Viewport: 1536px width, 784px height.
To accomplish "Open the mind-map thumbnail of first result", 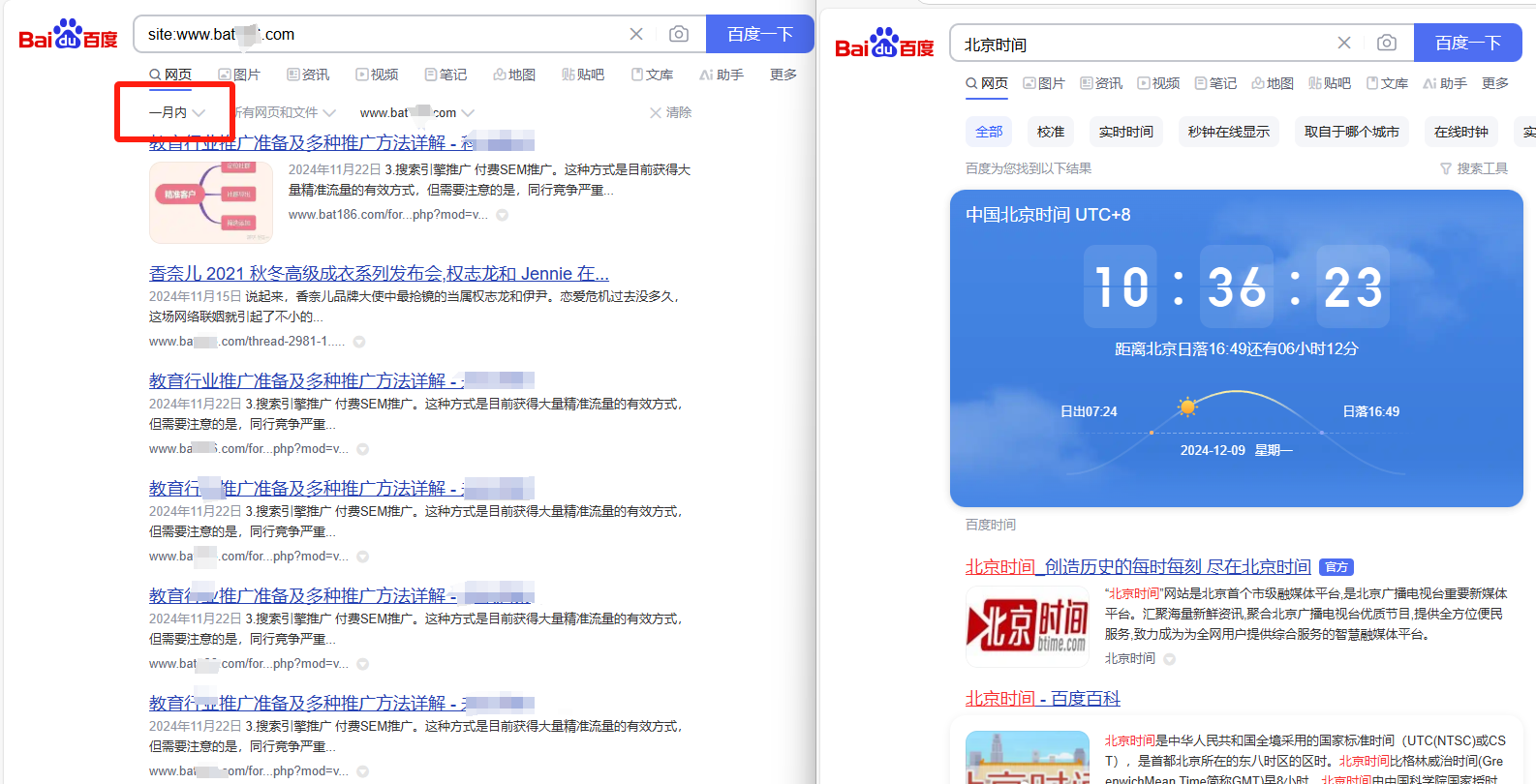I will click(x=211, y=202).
